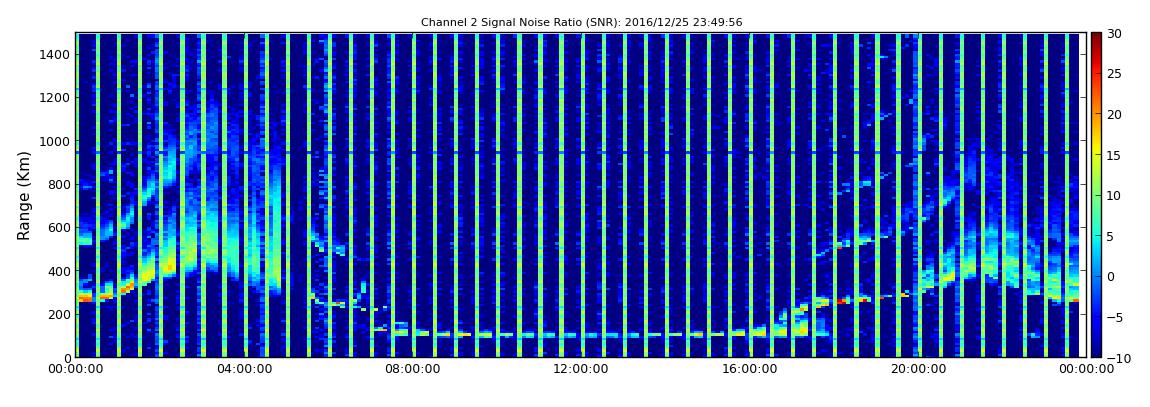Screen dimensions: 1150x407
Task: Click the 200 range tick label
Action: 59,314
